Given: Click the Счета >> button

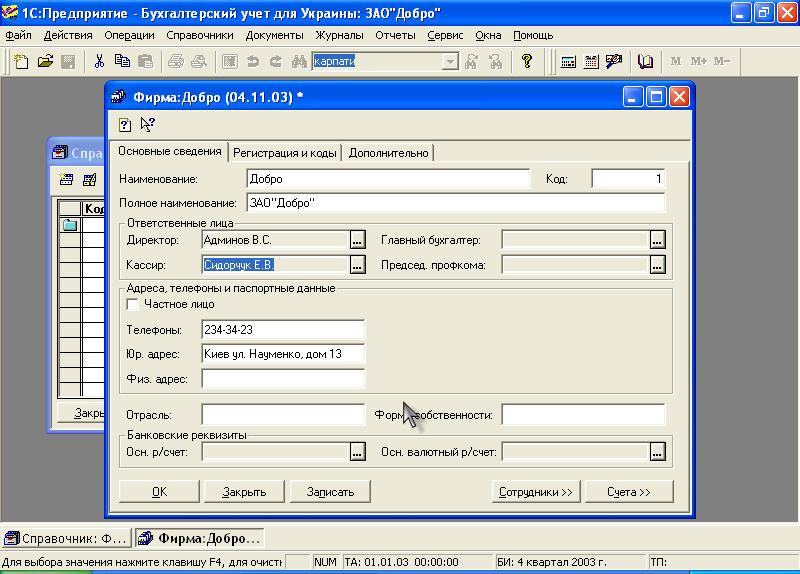Looking at the screenshot, I should coord(629,492).
